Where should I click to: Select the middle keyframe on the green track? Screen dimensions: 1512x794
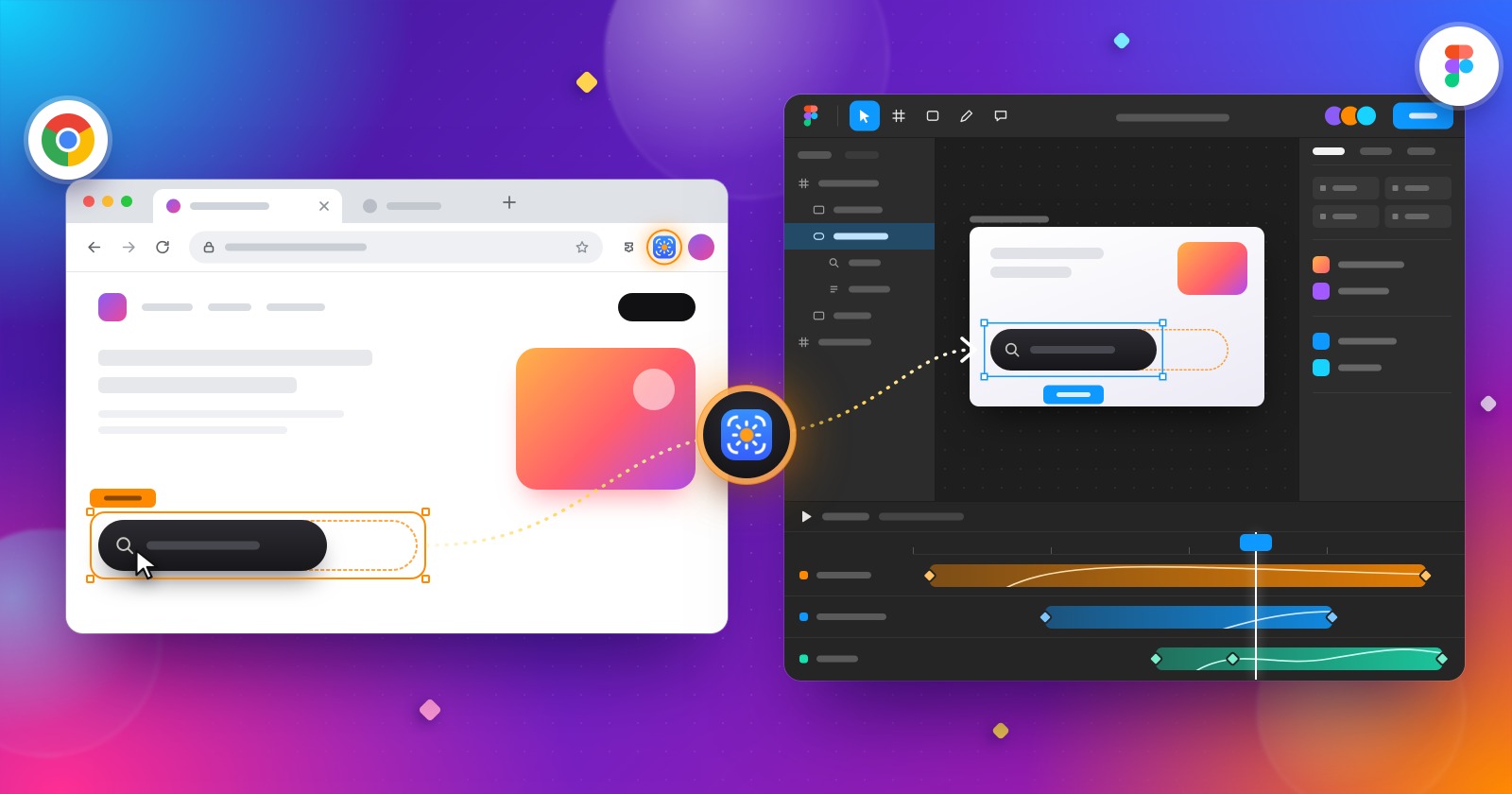click(x=1232, y=659)
